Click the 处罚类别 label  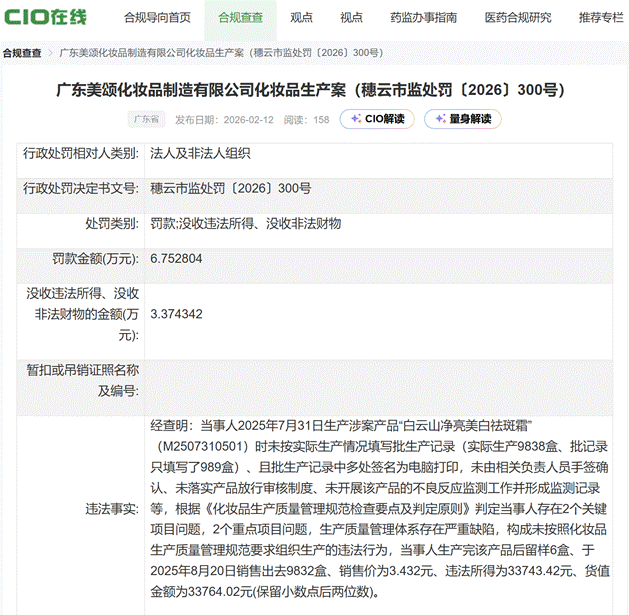112,223
